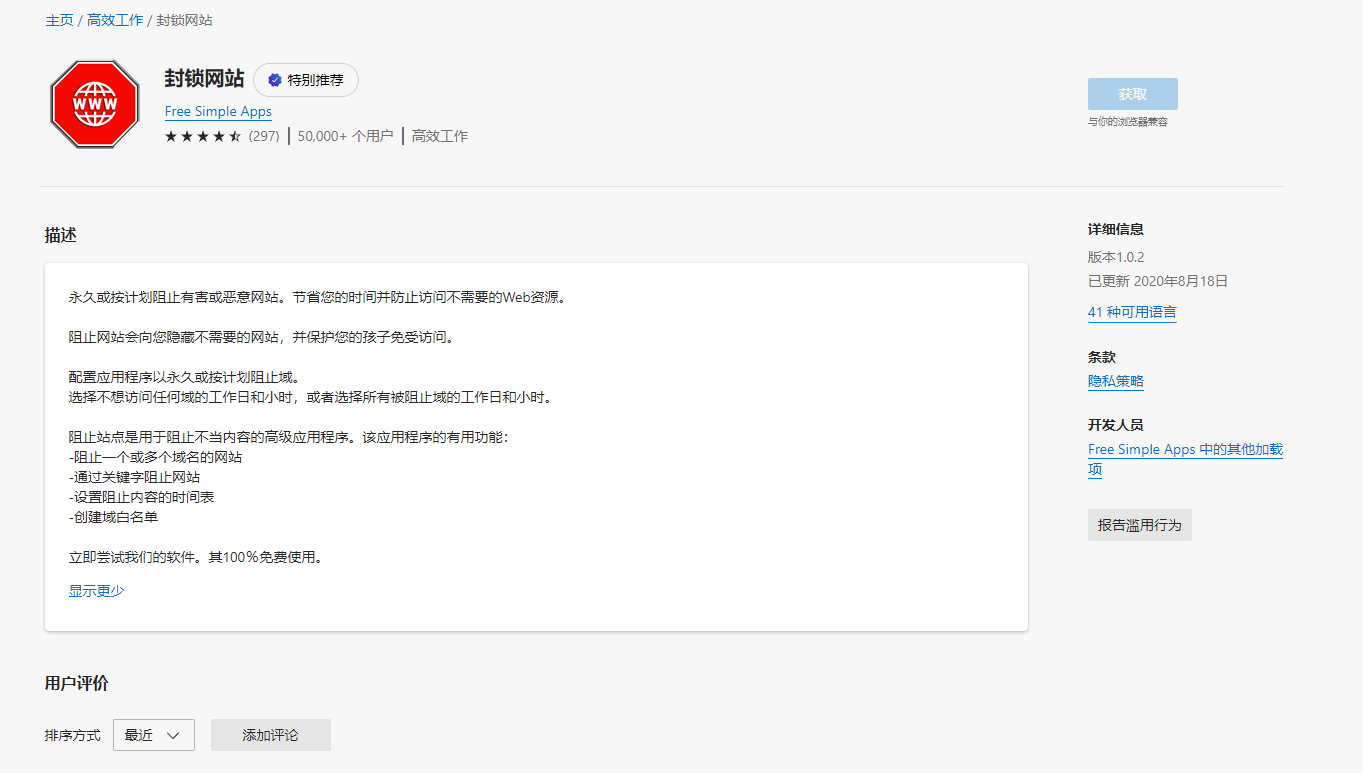Click the 排序方式 label
The width and height of the screenshot is (1363, 773).
[73, 735]
